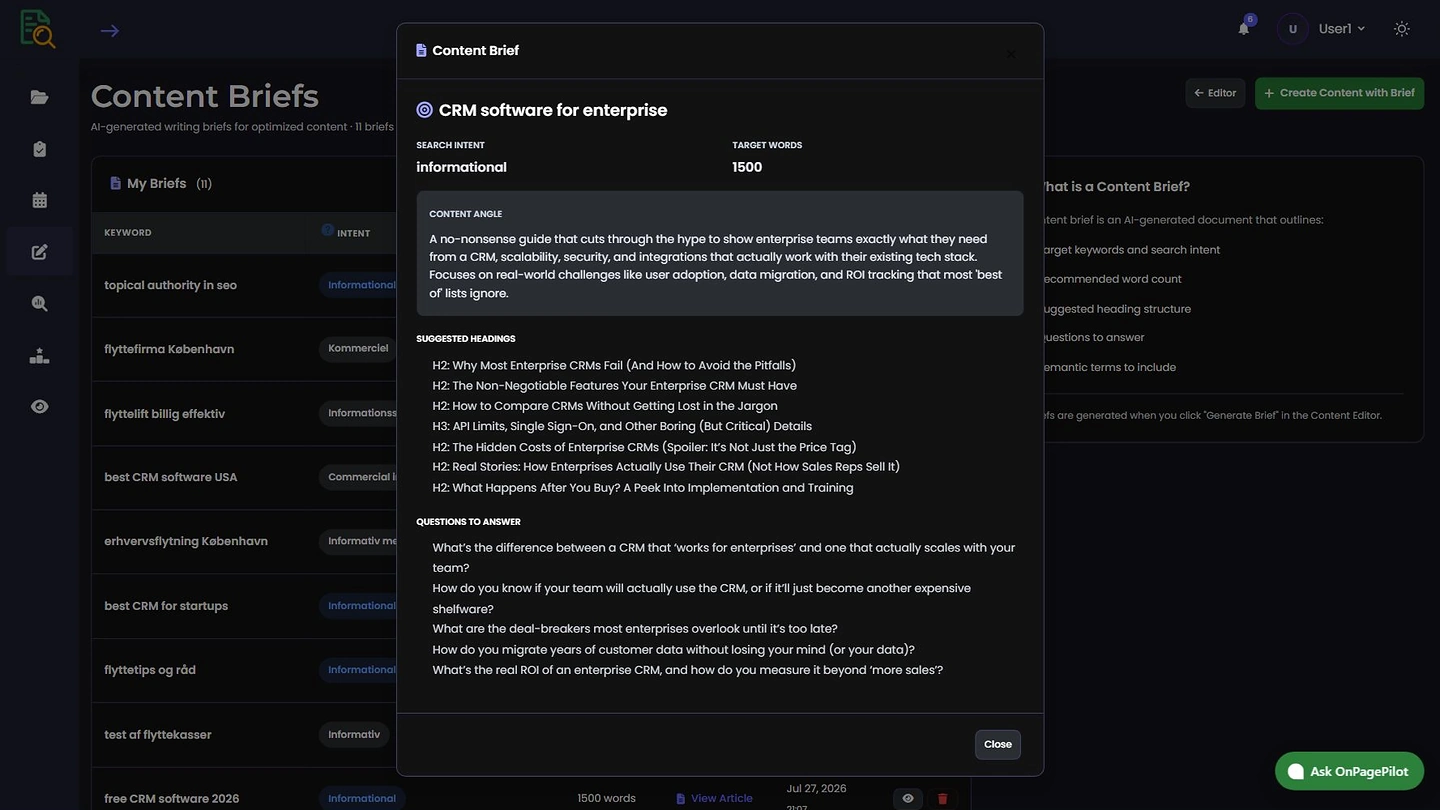
Task: Click the My Briefs panel heading
Action: 156,183
